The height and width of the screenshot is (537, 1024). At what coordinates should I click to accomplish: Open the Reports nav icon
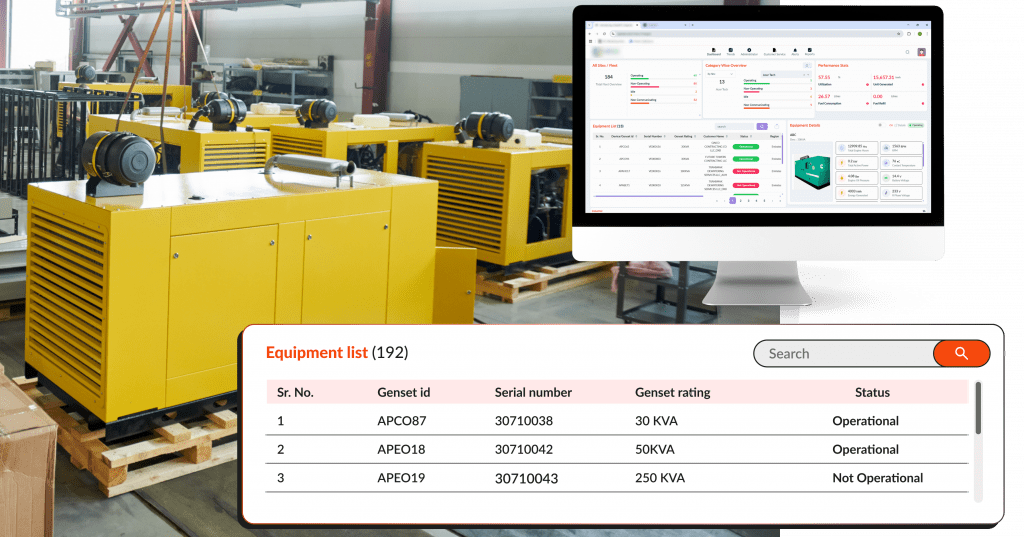[x=810, y=51]
